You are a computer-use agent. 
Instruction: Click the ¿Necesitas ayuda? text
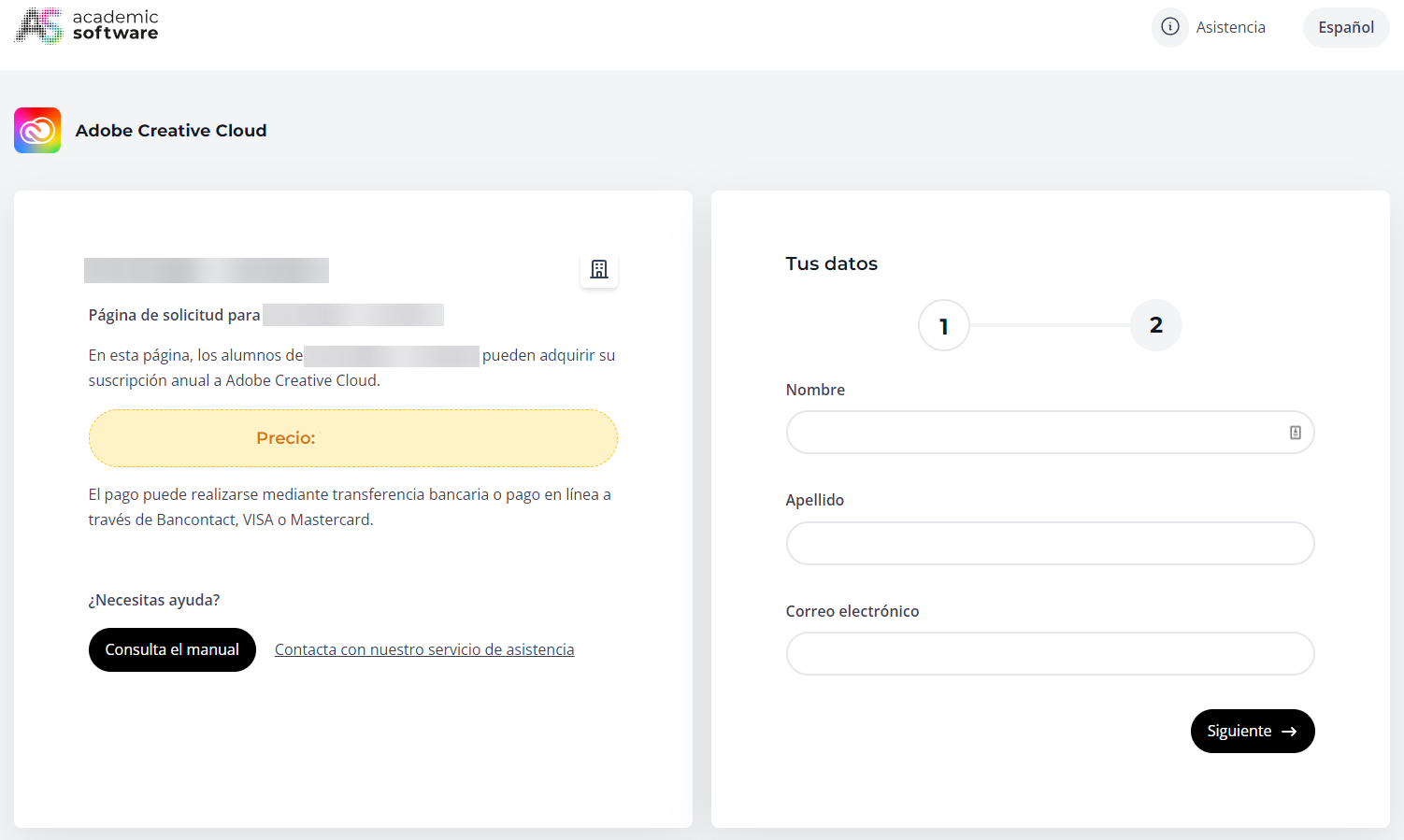[x=153, y=599]
